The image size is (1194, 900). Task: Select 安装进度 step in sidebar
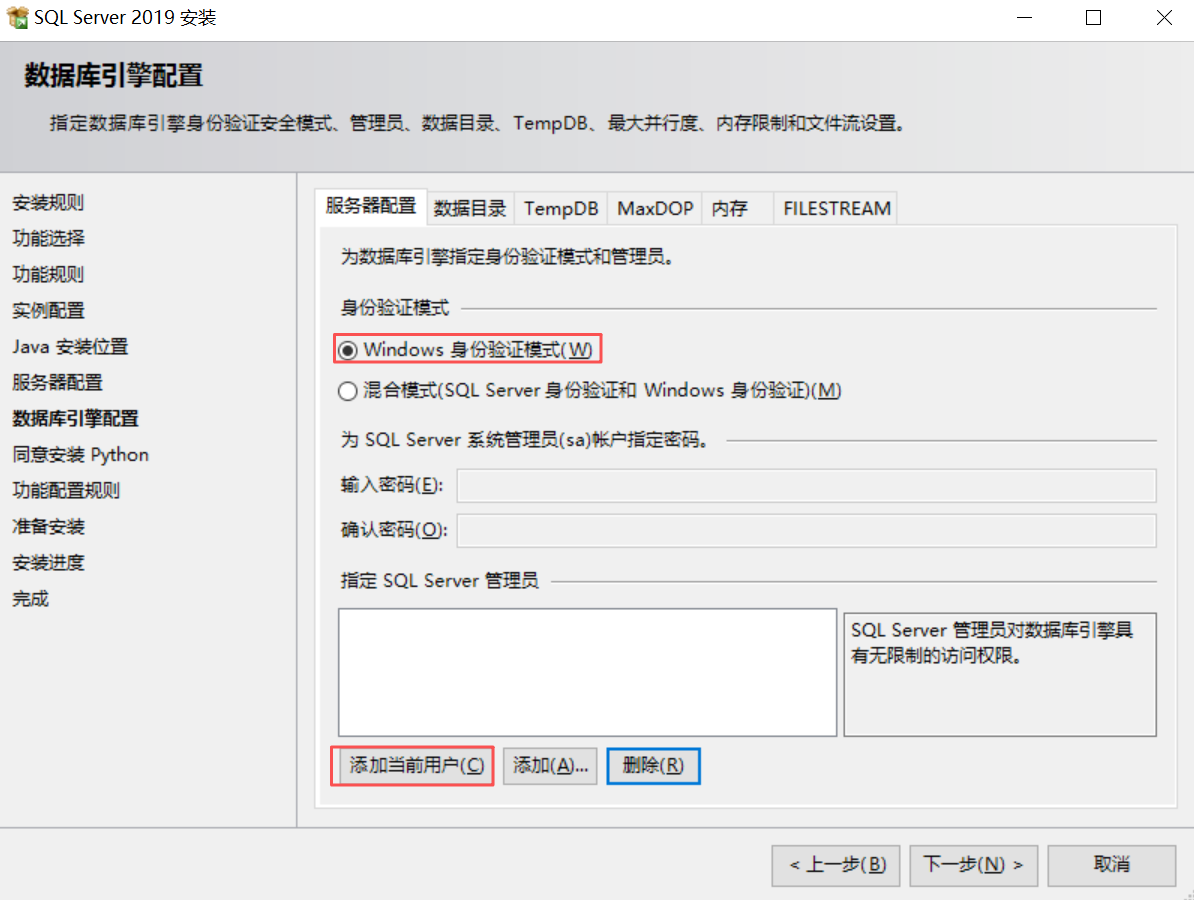pos(48,563)
